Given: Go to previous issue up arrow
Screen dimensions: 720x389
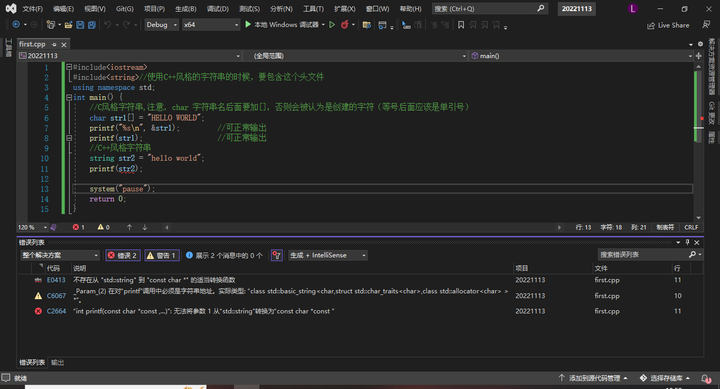Looking at the screenshot, I should (129, 227).
